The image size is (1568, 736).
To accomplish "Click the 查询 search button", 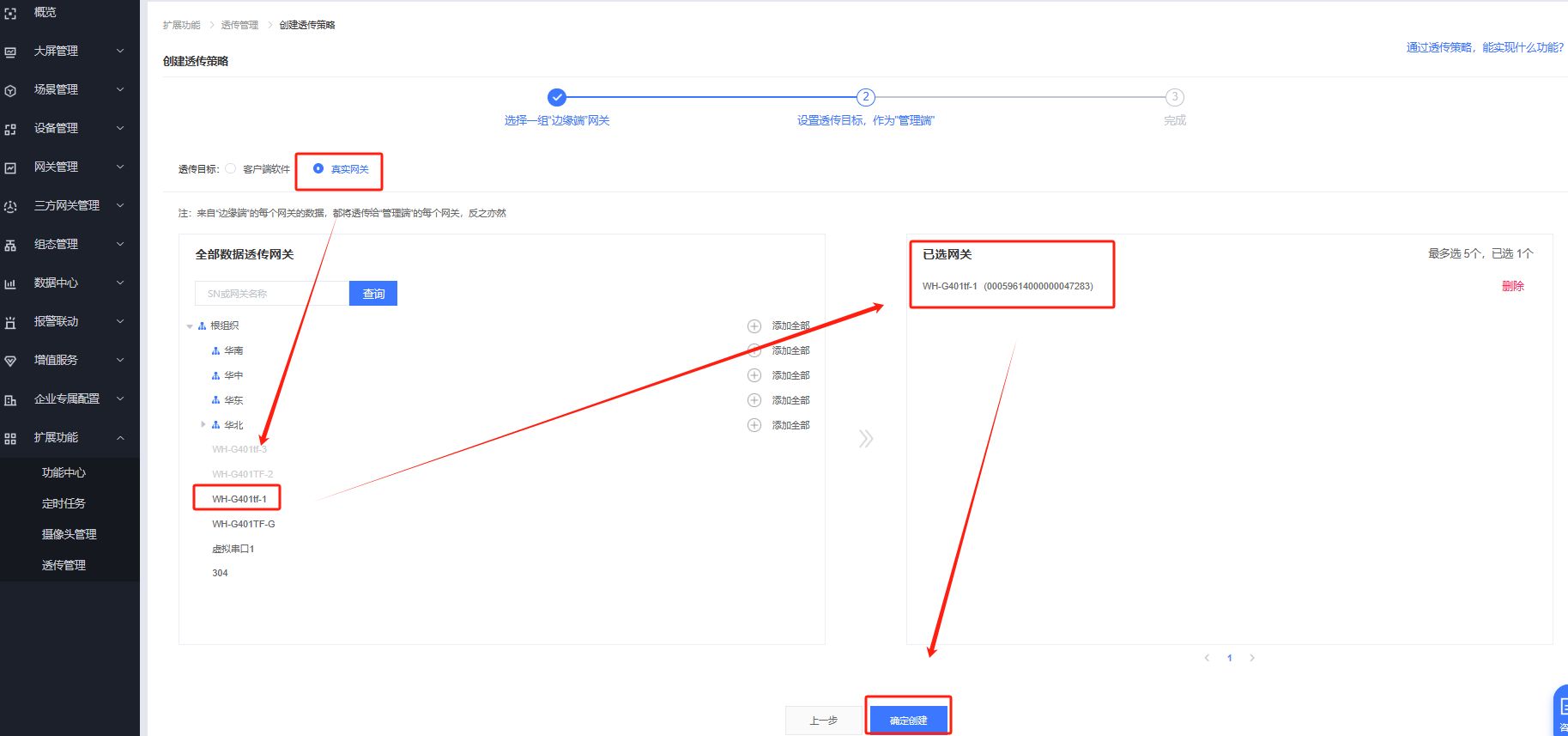I will (x=373, y=294).
